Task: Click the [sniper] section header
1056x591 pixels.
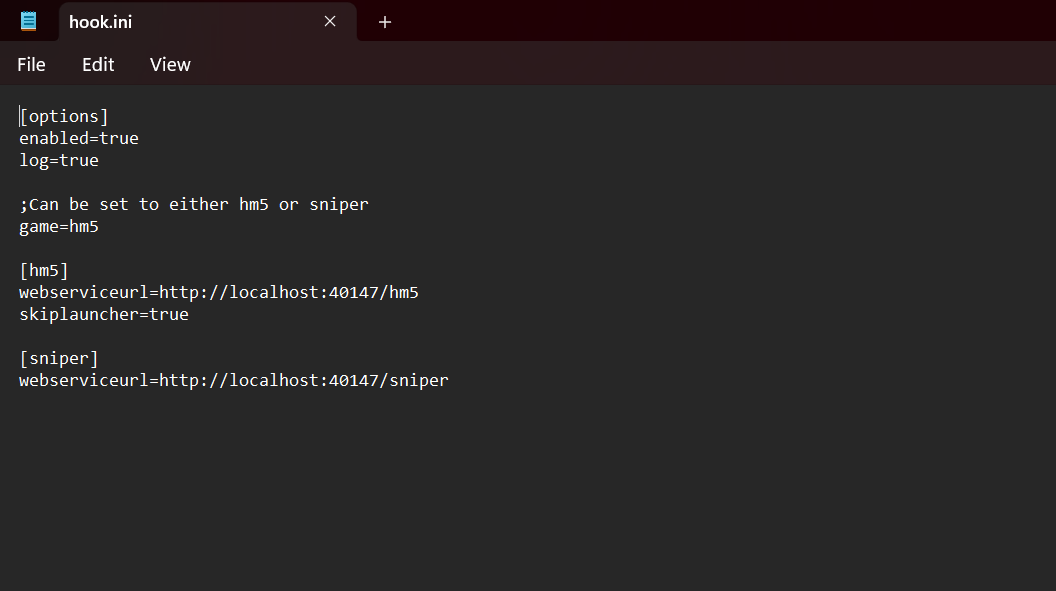Action: pos(59,359)
